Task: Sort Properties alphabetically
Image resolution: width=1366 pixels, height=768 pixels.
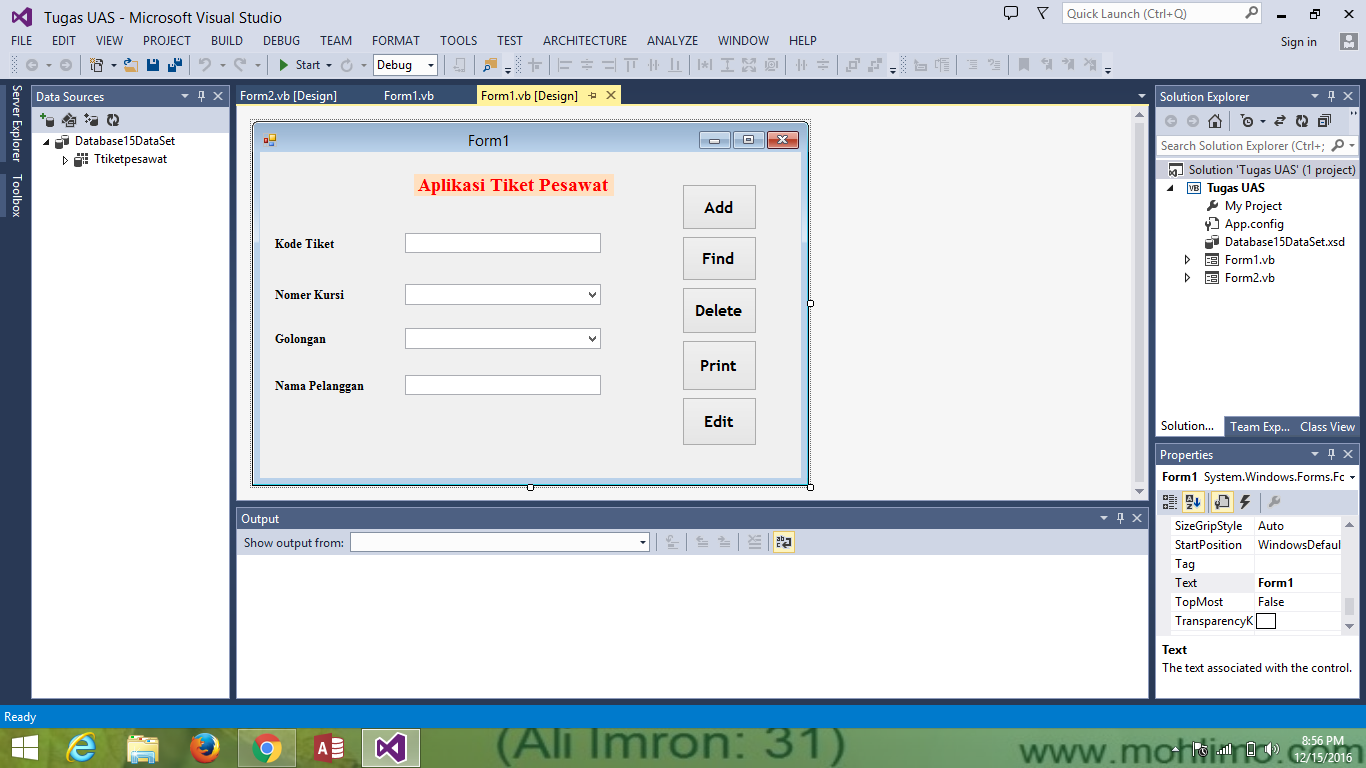Action: 1194,501
